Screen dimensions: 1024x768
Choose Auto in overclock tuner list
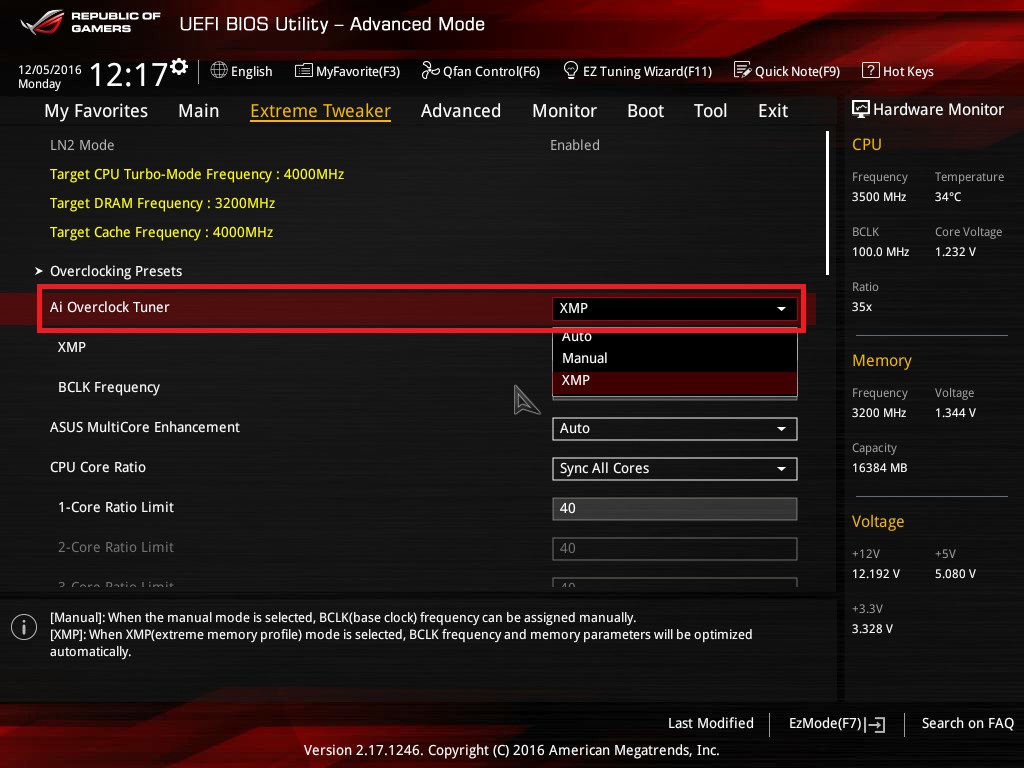(675, 337)
